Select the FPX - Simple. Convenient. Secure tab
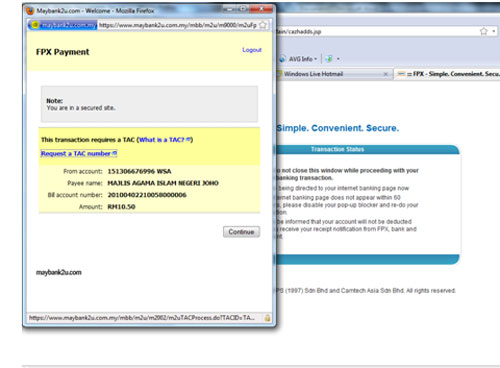This screenshot has height=368, width=500. (x=448, y=74)
